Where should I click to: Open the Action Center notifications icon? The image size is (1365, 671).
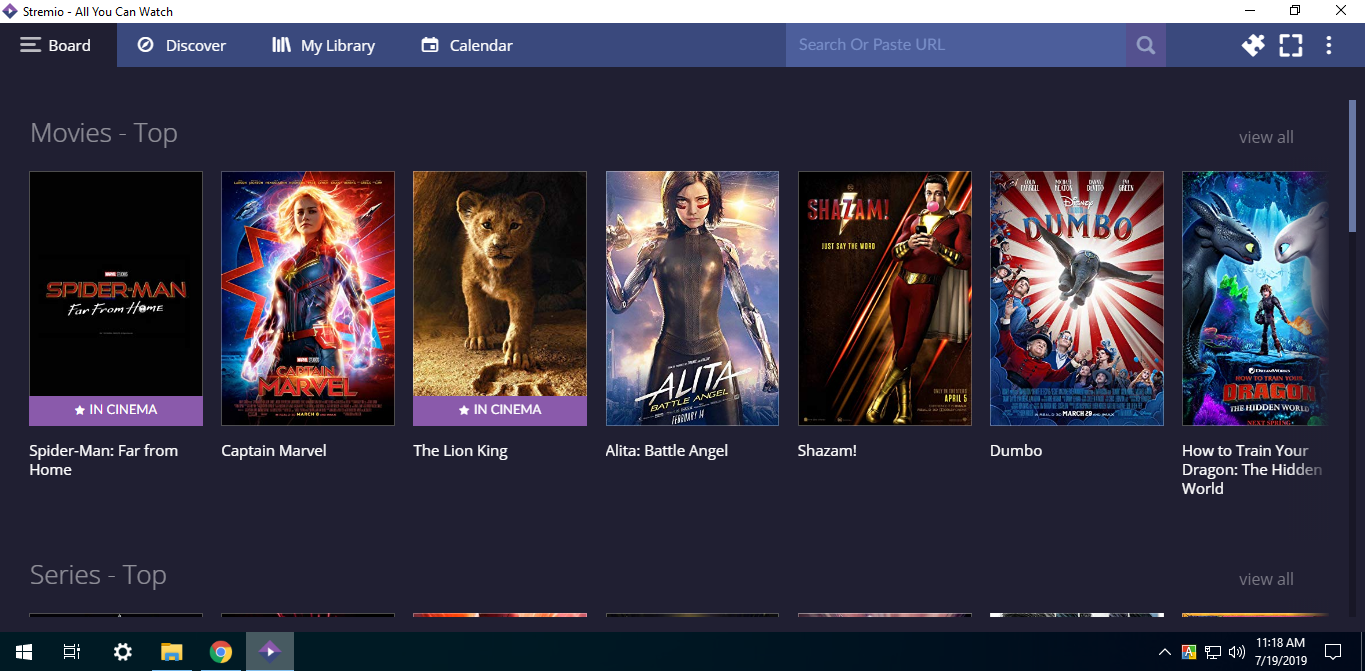point(1333,652)
